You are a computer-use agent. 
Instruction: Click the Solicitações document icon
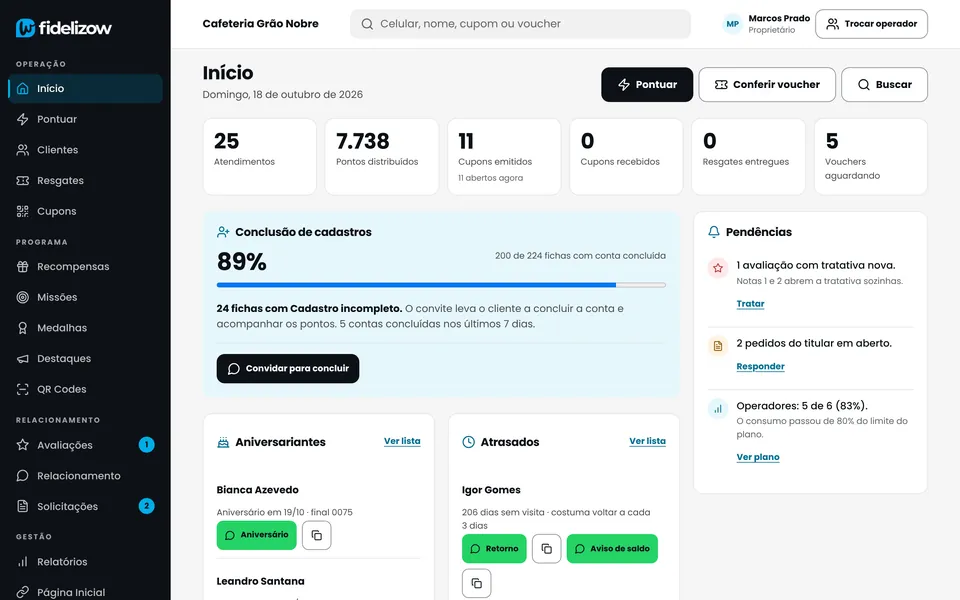(x=23, y=506)
